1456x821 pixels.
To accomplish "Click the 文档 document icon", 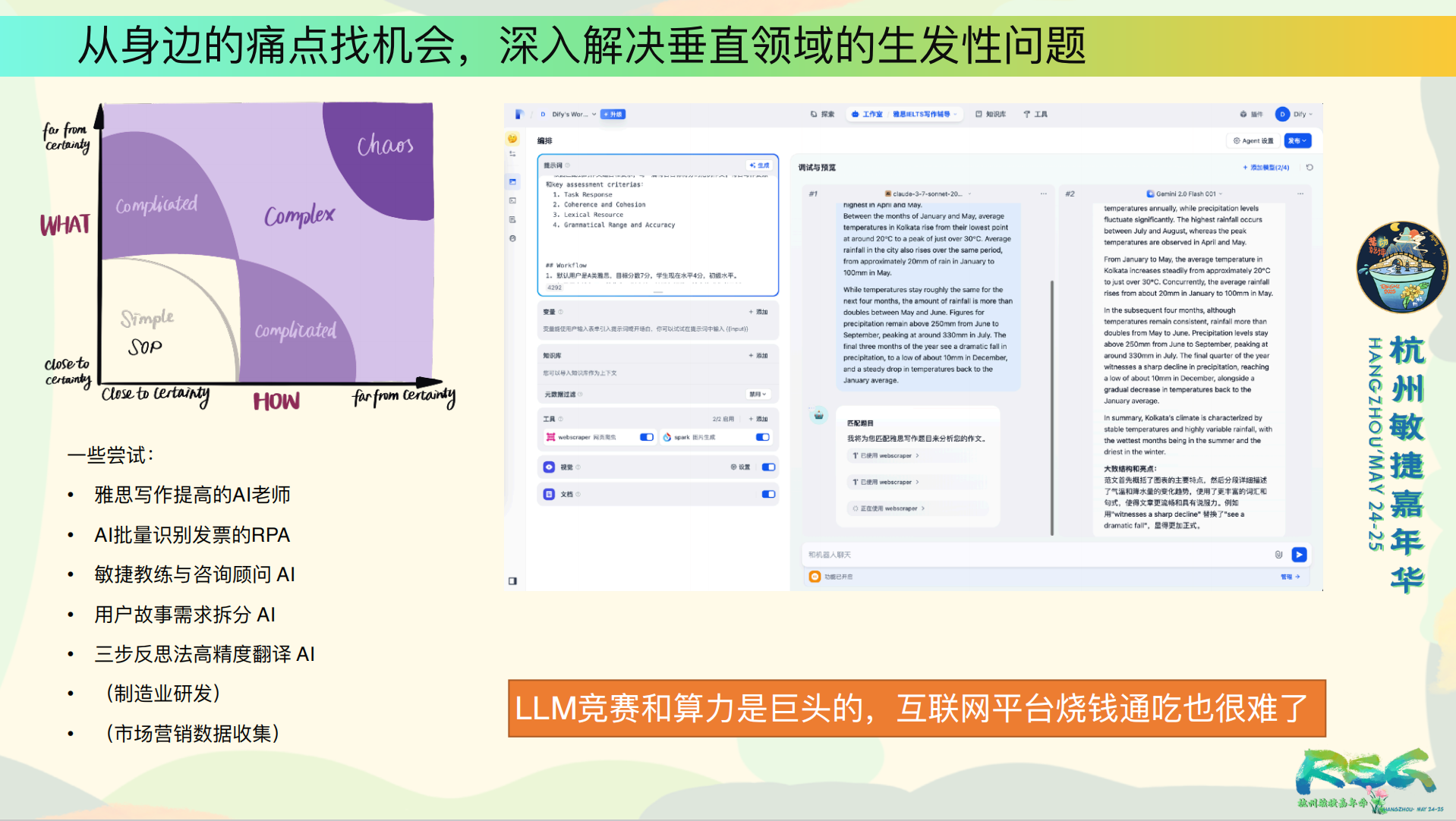I will pos(549,494).
